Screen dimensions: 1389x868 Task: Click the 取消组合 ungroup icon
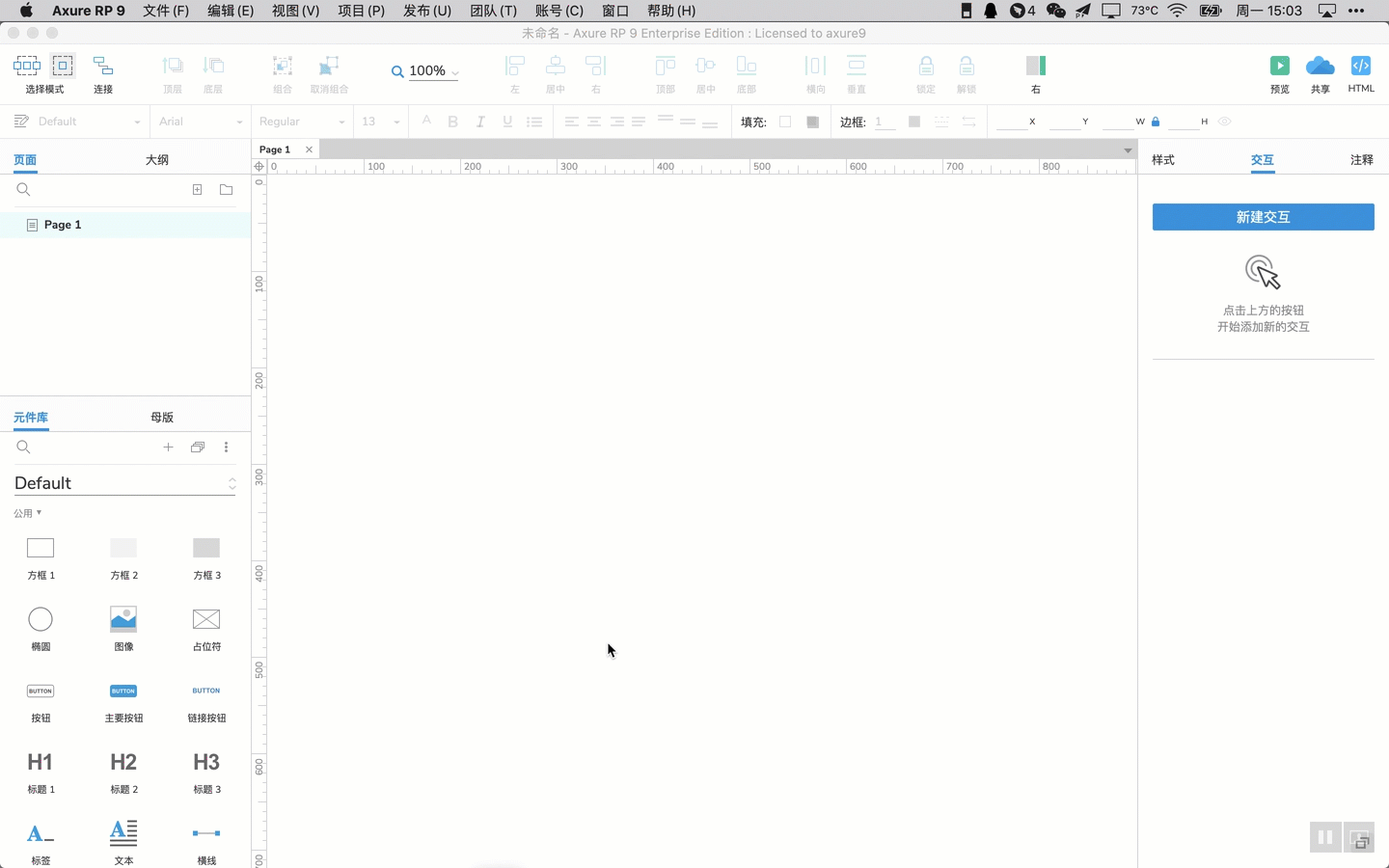coord(329,66)
